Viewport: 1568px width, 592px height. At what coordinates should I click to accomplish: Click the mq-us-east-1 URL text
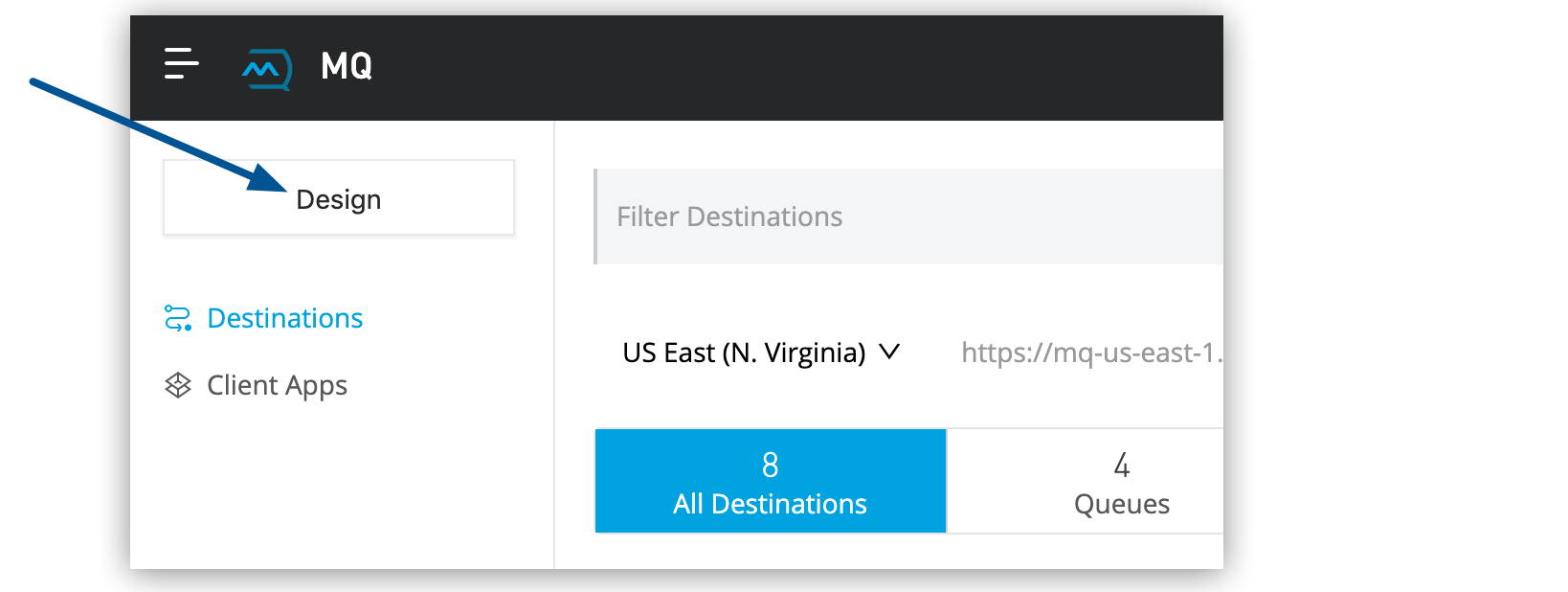pos(1090,353)
